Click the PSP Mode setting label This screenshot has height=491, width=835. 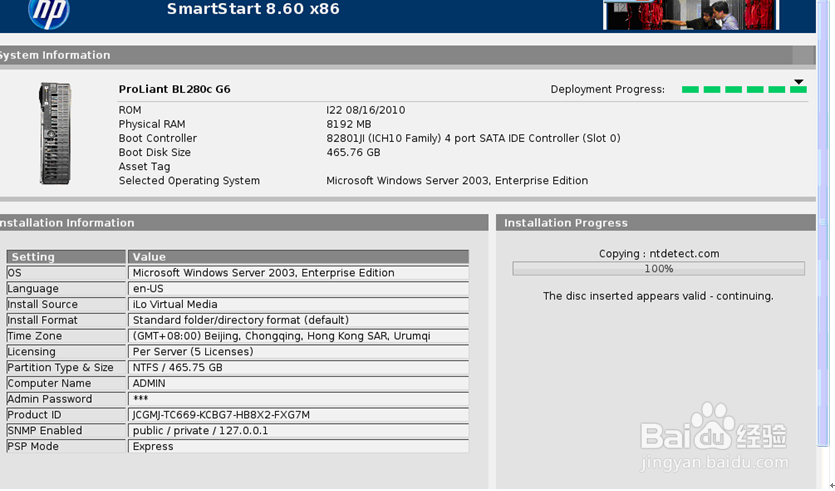click(x=33, y=446)
